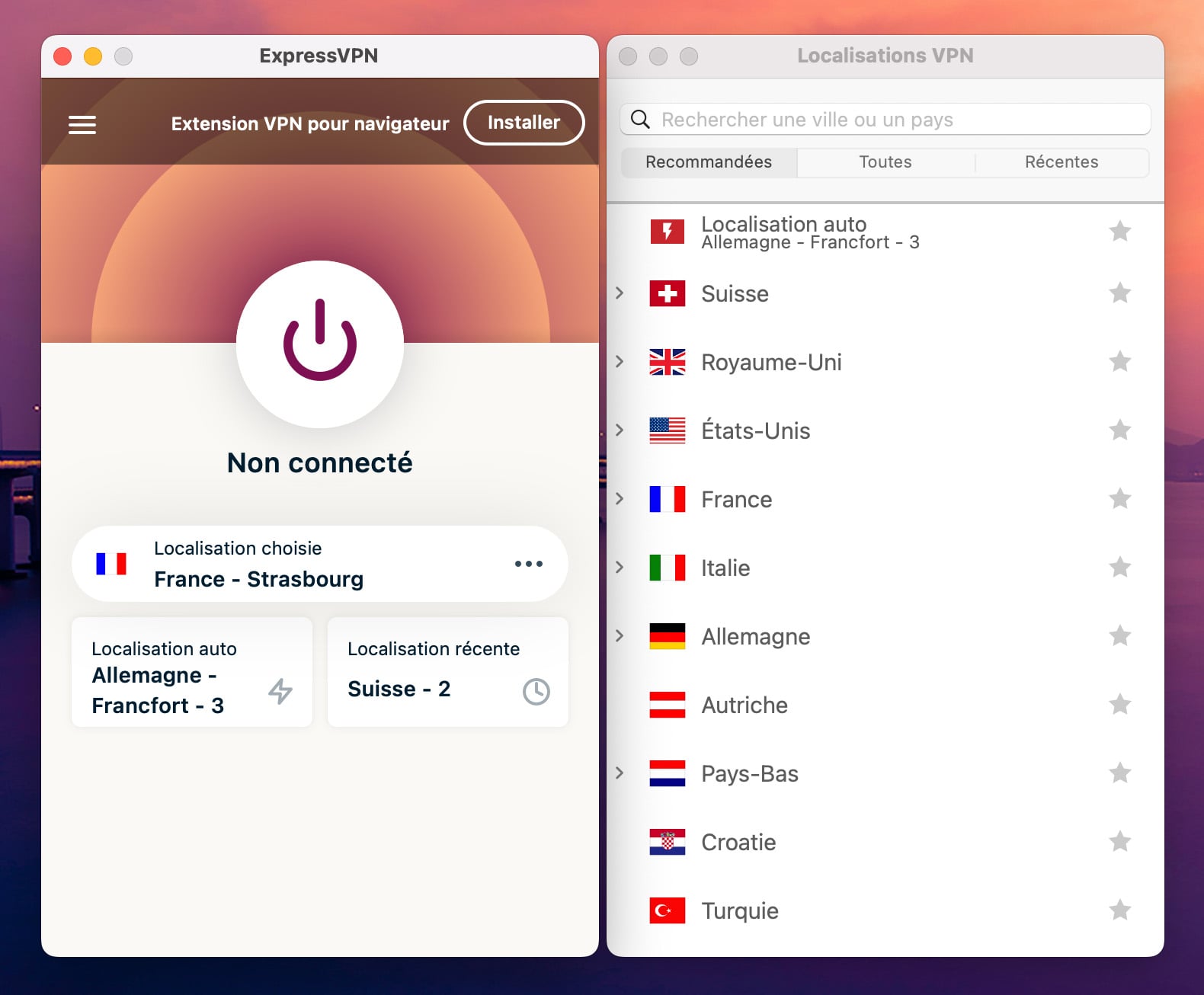Click the clock icon in recent location card
1204x995 pixels.
[x=536, y=691]
